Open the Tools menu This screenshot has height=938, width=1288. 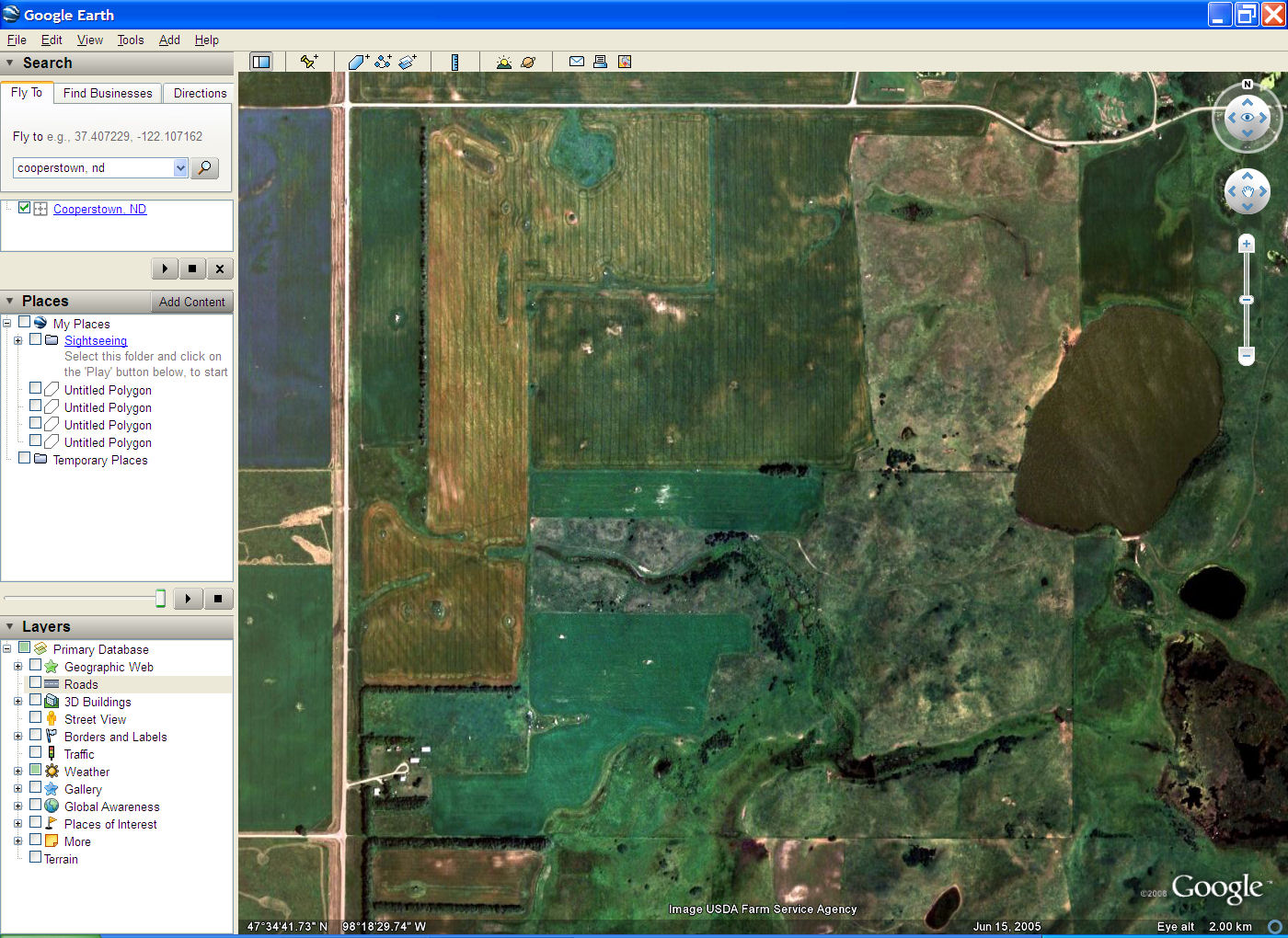click(x=131, y=40)
